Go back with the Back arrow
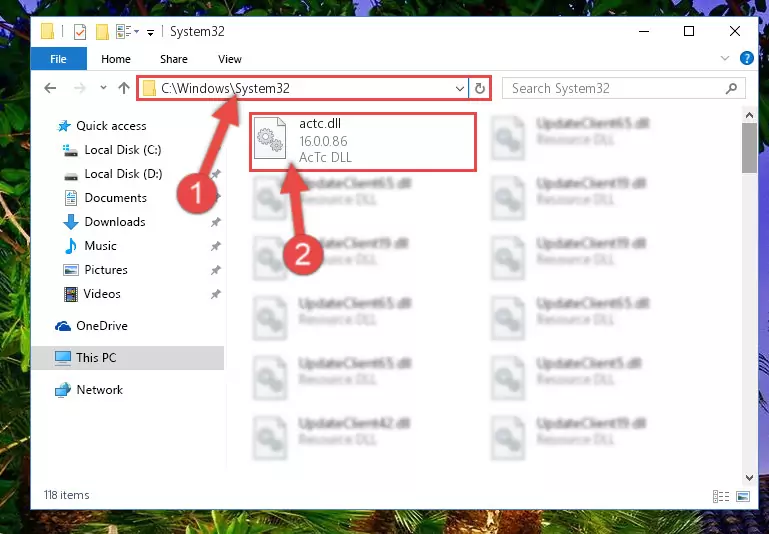Screen dimensions: 769x534 click(x=50, y=88)
